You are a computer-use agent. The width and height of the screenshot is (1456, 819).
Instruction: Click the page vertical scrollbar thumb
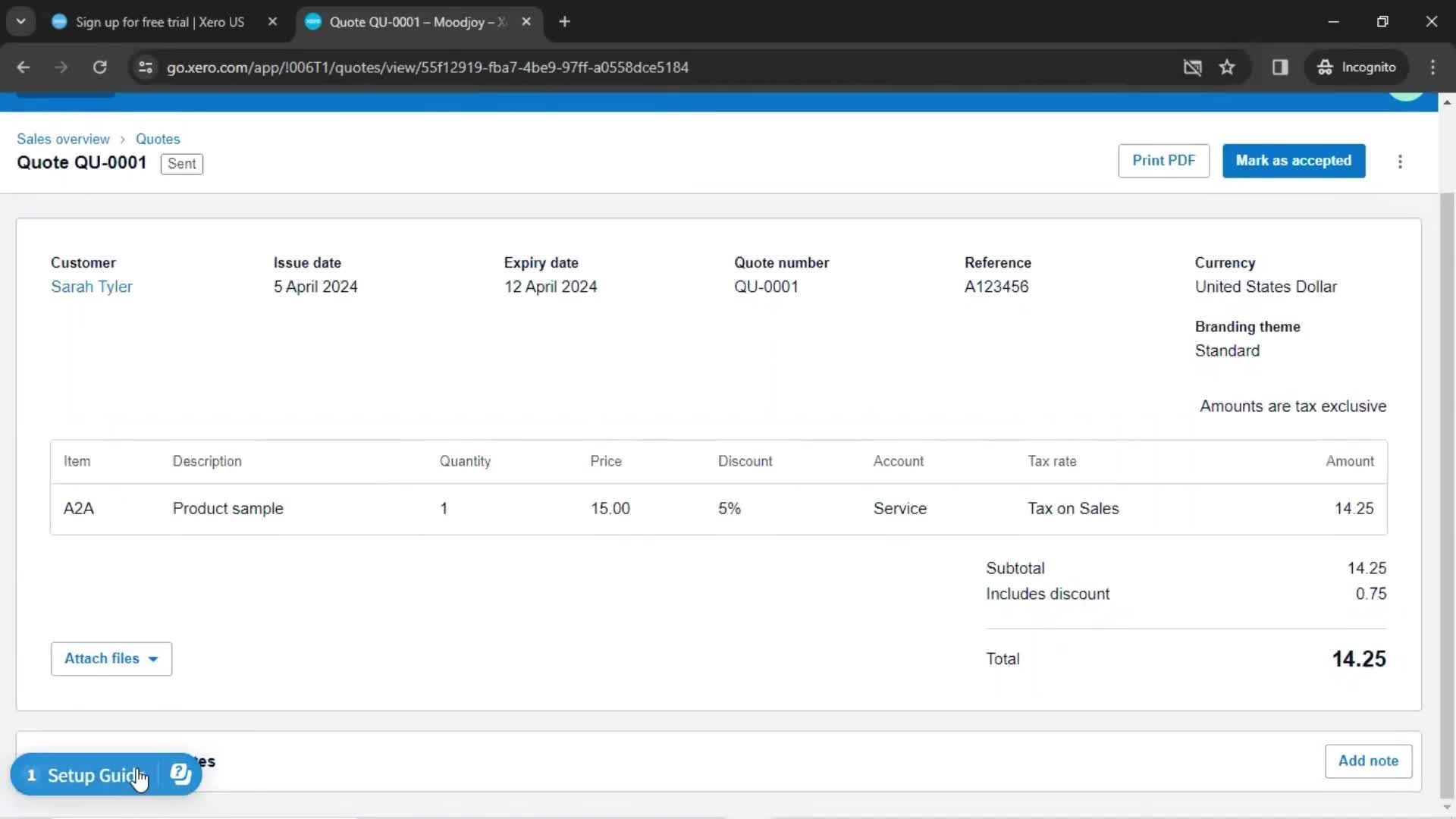[x=1447, y=494]
